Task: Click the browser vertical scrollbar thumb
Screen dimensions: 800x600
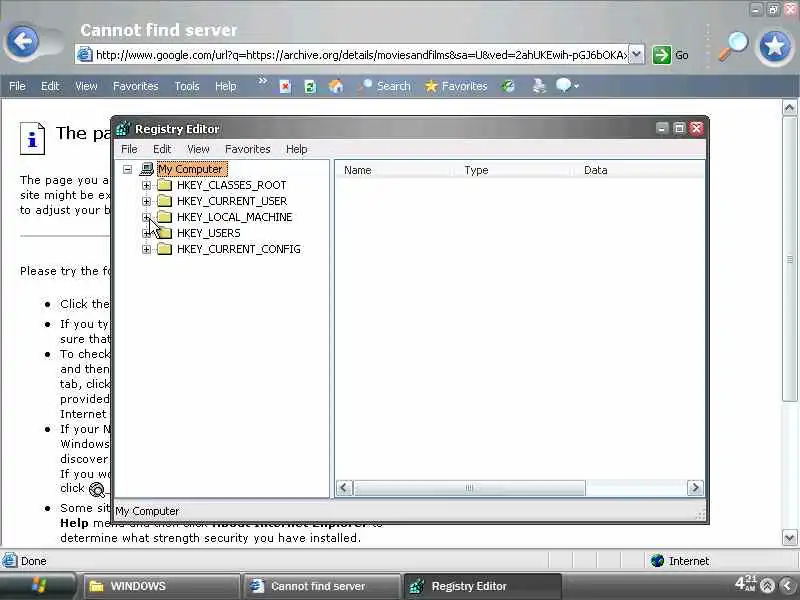Action: (x=790, y=260)
